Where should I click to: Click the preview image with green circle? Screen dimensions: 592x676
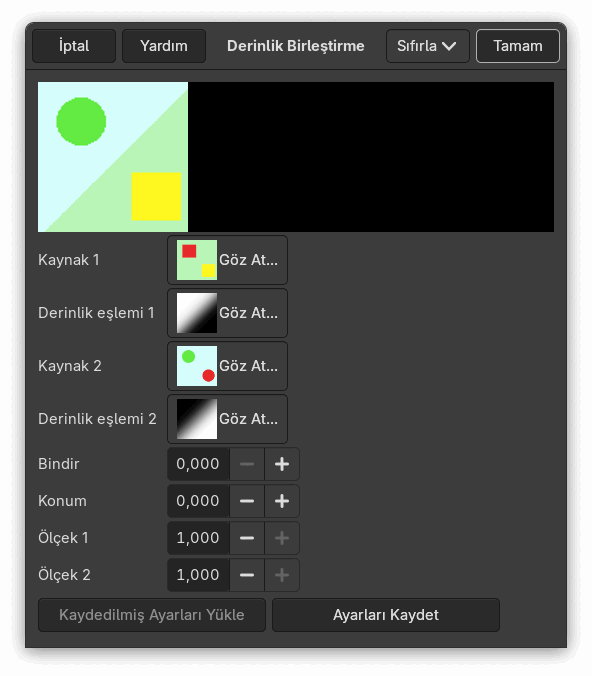(113, 157)
